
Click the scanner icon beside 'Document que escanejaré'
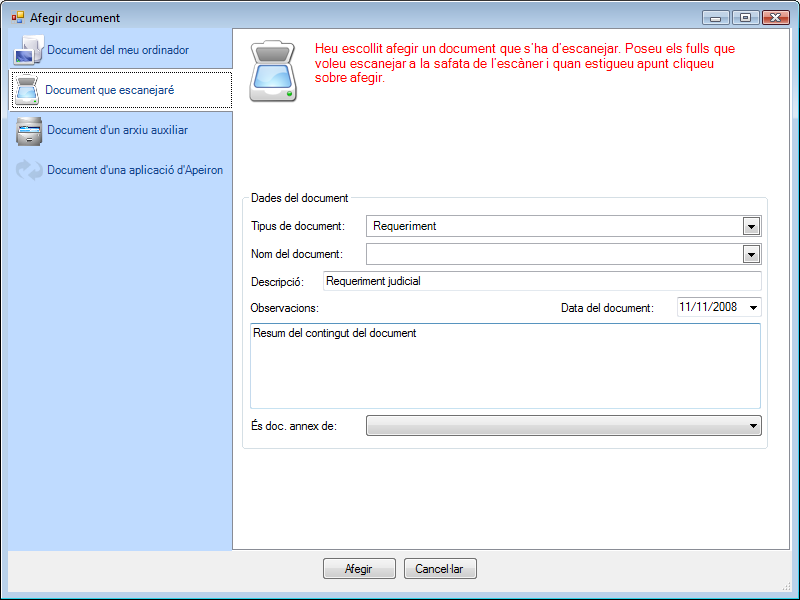click(x=27, y=90)
